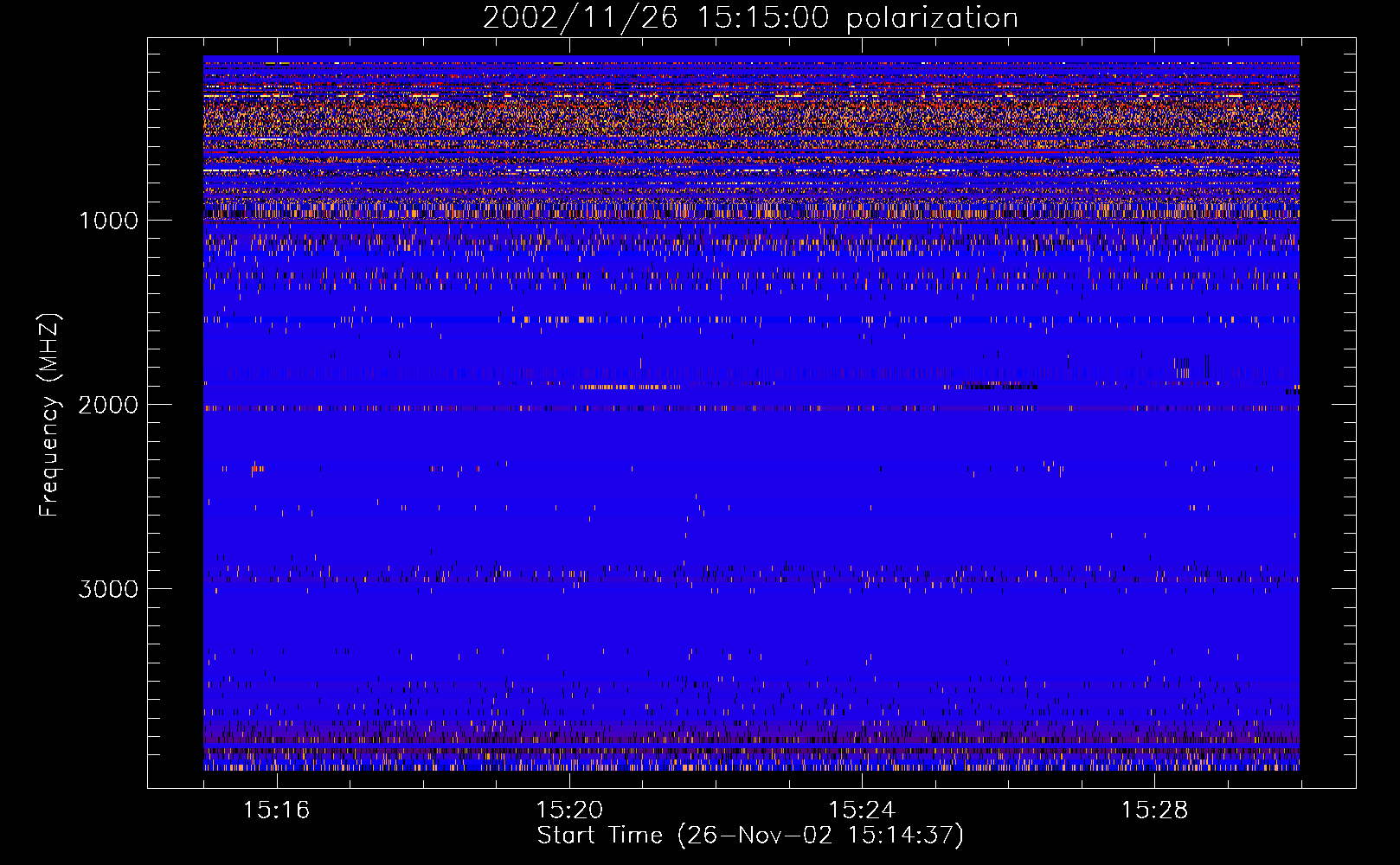Click the plot title '2002/11/26 15:15:00 polarization'

coord(750,18)
